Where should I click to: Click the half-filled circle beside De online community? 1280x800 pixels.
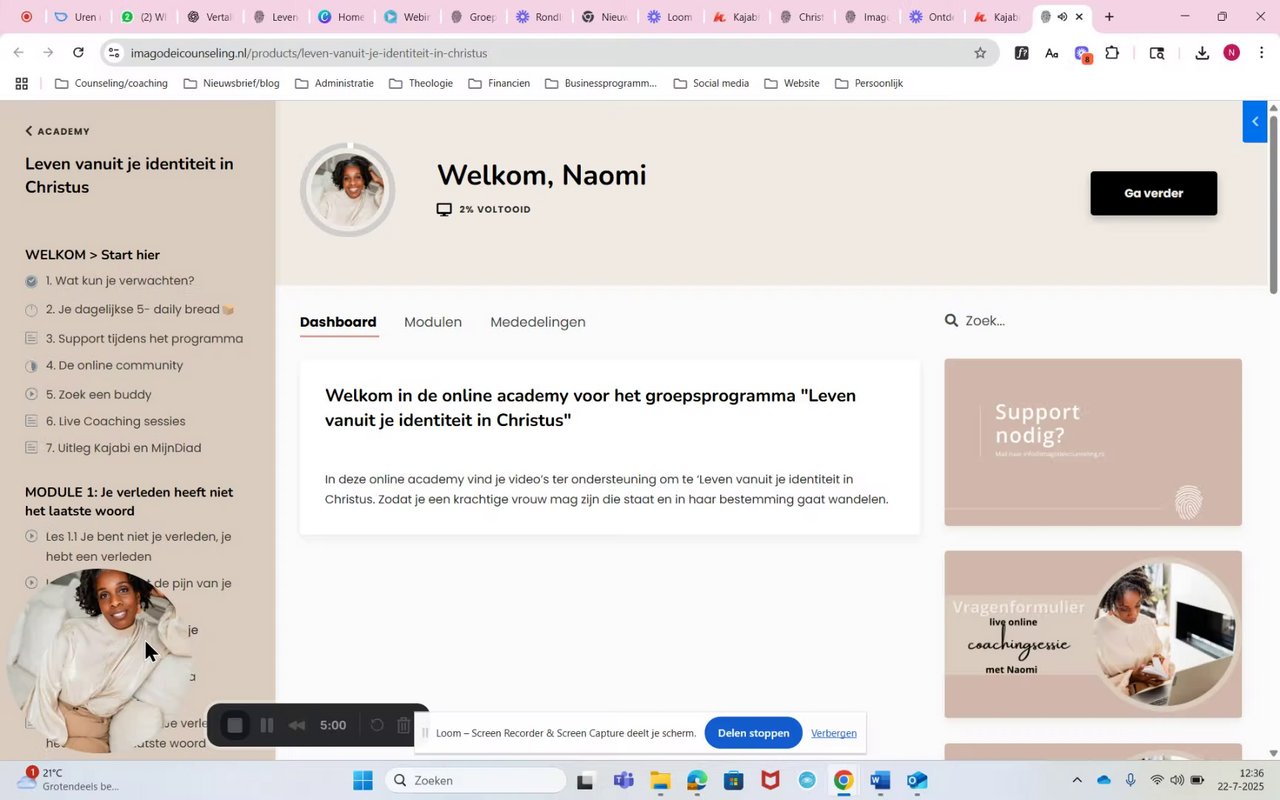click(x=31, y=366)
